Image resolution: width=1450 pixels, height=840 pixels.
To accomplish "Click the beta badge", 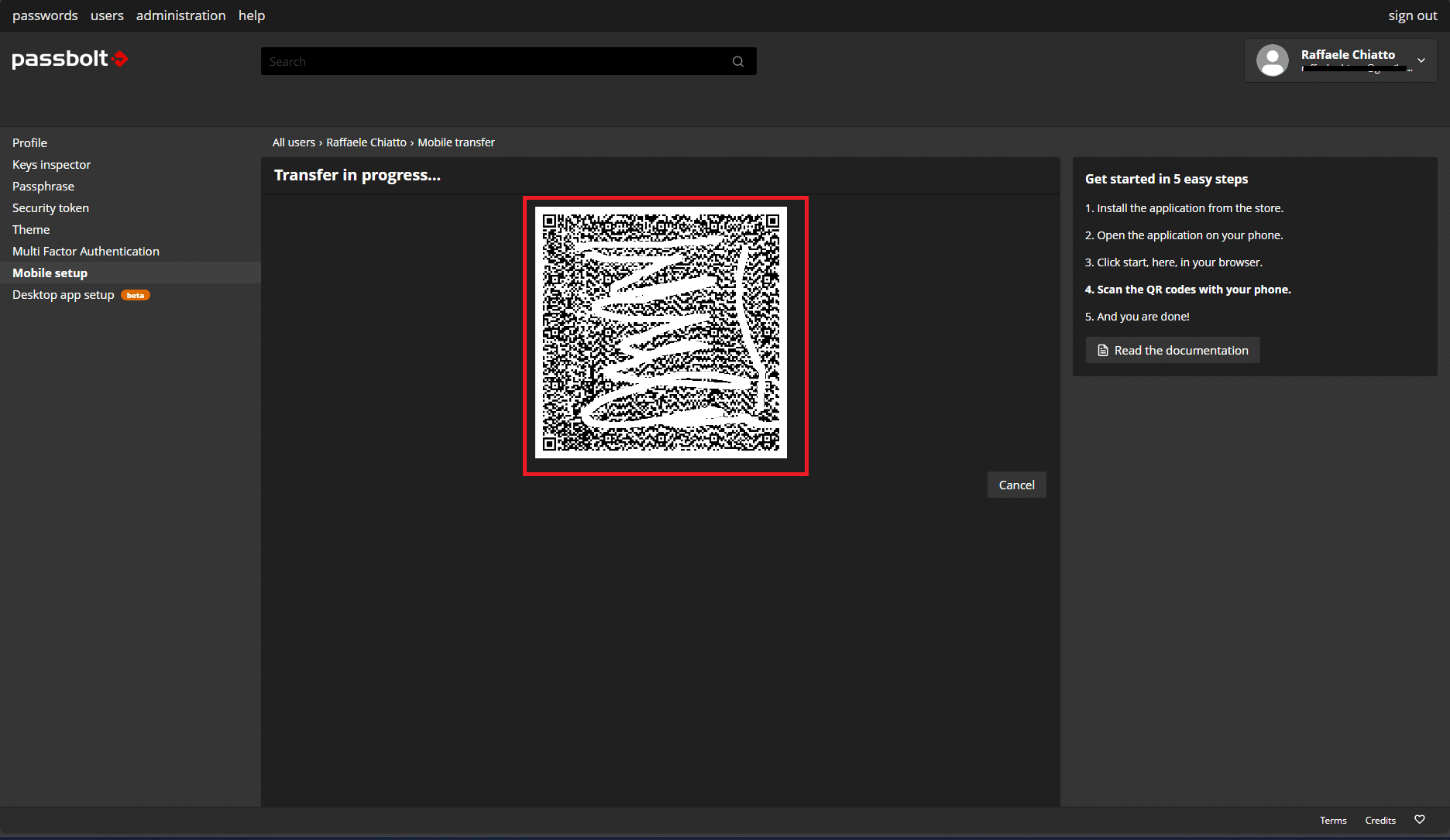I will [x=136, y=295].
